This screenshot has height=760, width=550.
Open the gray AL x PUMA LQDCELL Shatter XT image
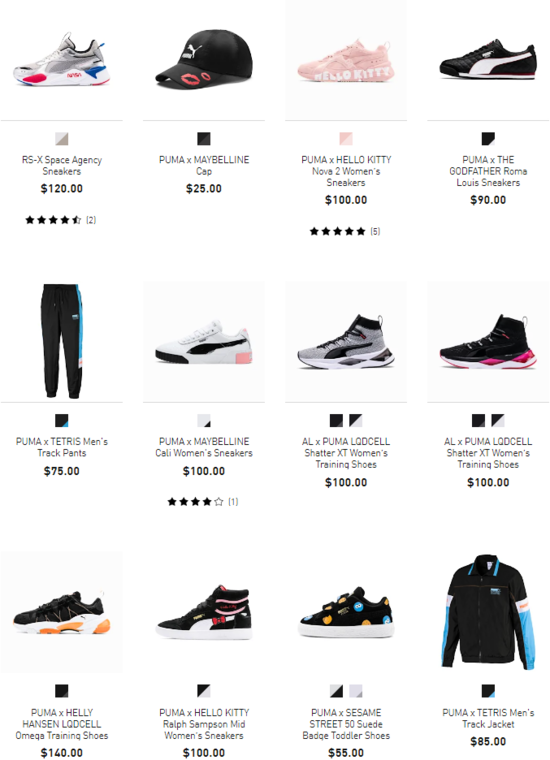pyautogui.click(x=346, y=341)
